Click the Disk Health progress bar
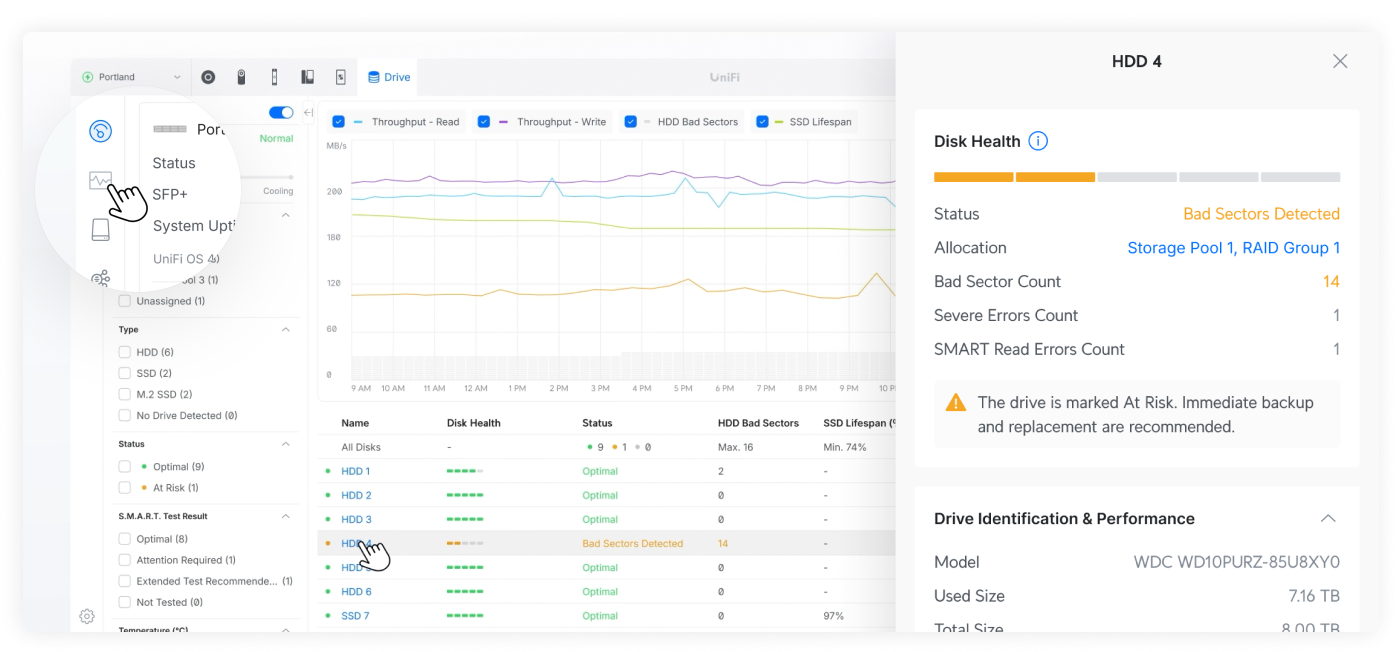The width and height of the screenshot is (1398, 652). (x=1136, y=177)
